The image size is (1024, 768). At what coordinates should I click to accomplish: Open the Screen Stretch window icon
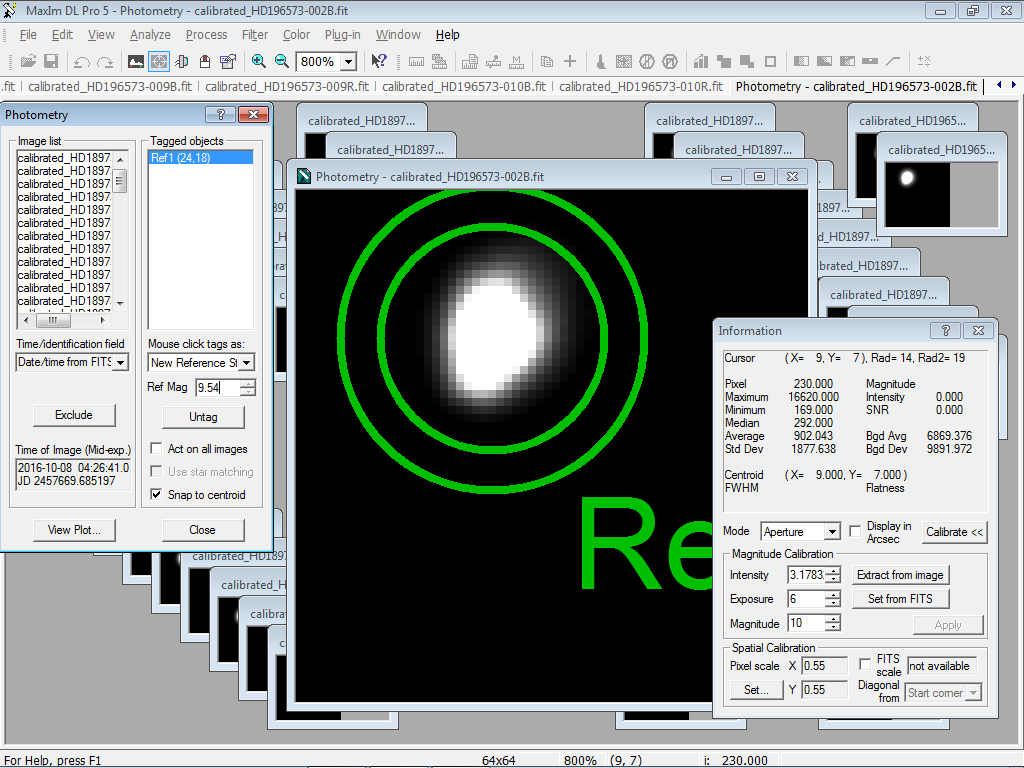(x=135, y=61)
